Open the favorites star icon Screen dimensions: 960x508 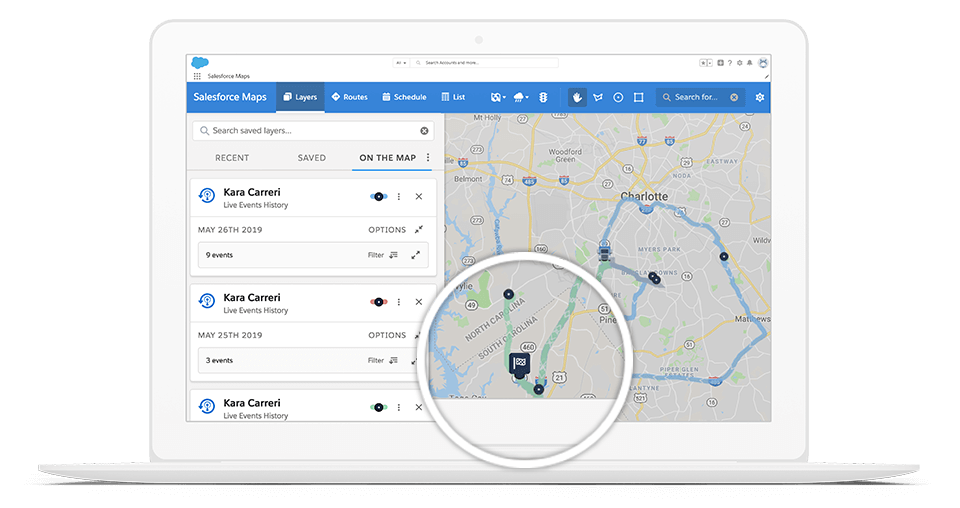(x=703, y=62)
